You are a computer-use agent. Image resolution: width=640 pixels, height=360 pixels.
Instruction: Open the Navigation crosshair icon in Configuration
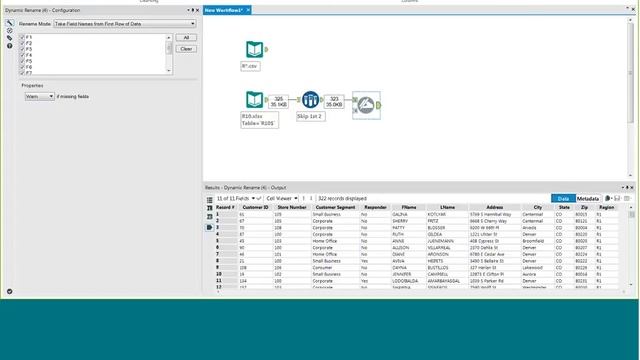(9, 31)
